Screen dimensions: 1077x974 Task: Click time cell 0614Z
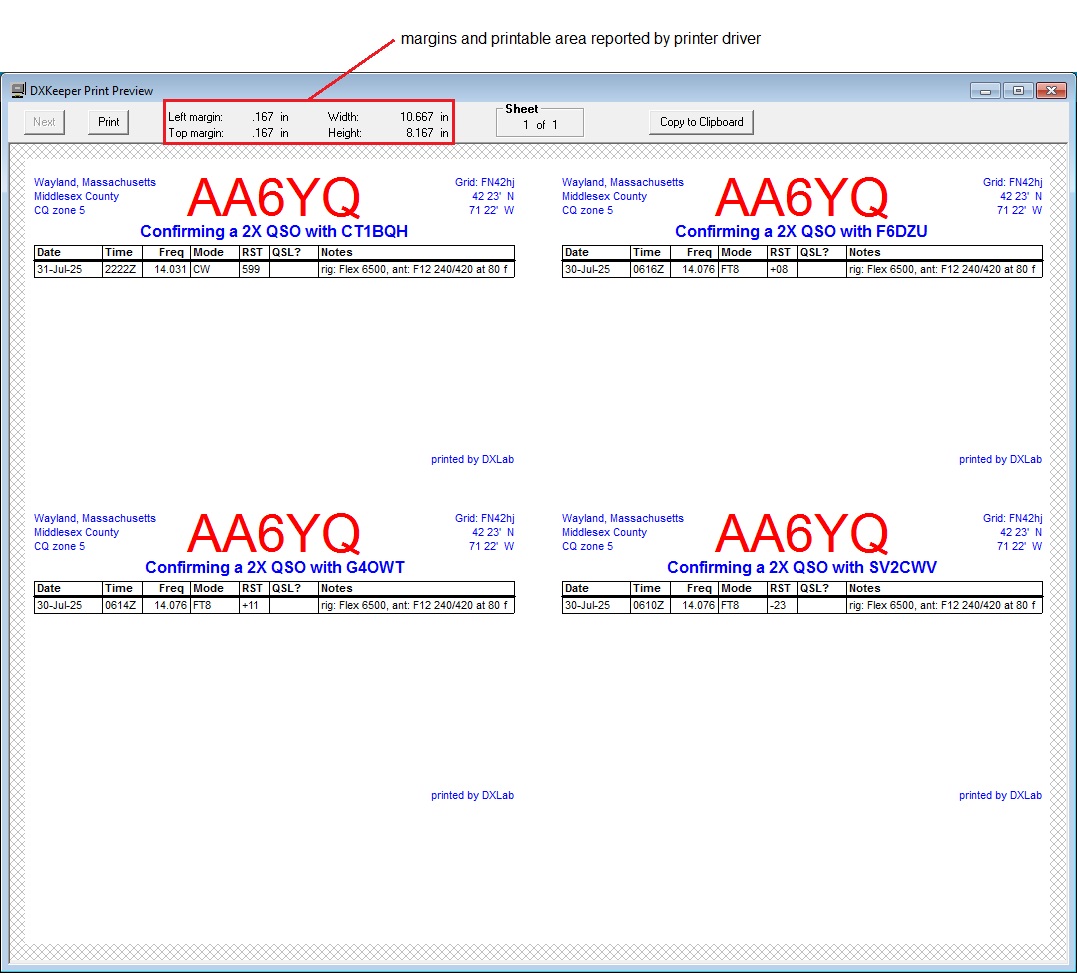(122, 605)
